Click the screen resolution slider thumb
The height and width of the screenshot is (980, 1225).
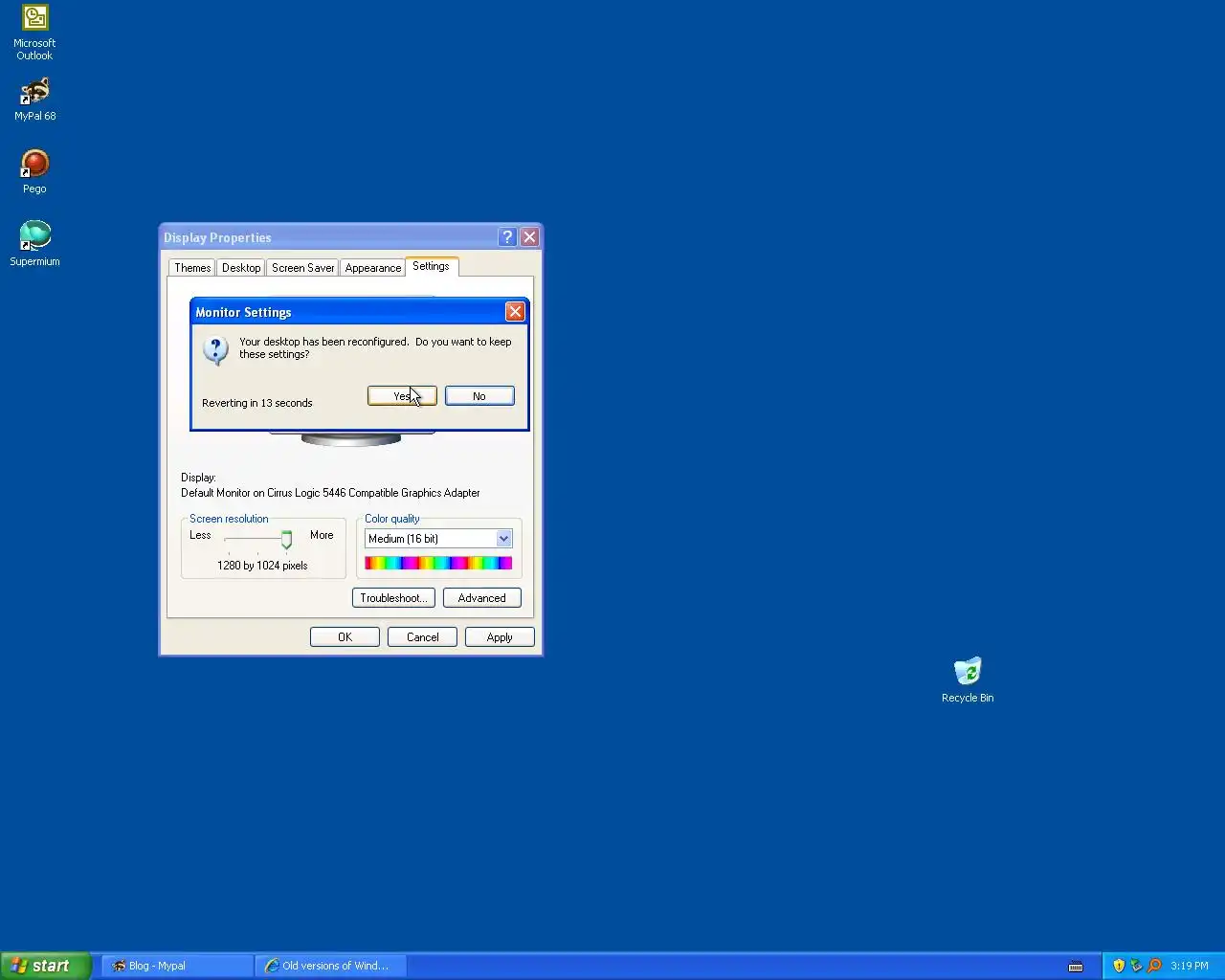[x=286, y=541]
